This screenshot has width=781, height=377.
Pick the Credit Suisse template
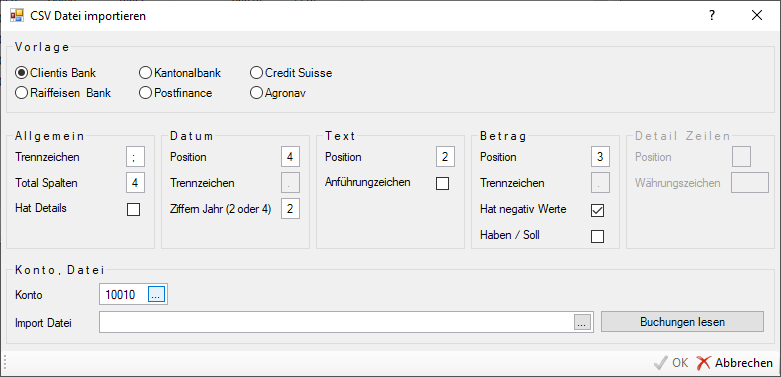[291, 73]
